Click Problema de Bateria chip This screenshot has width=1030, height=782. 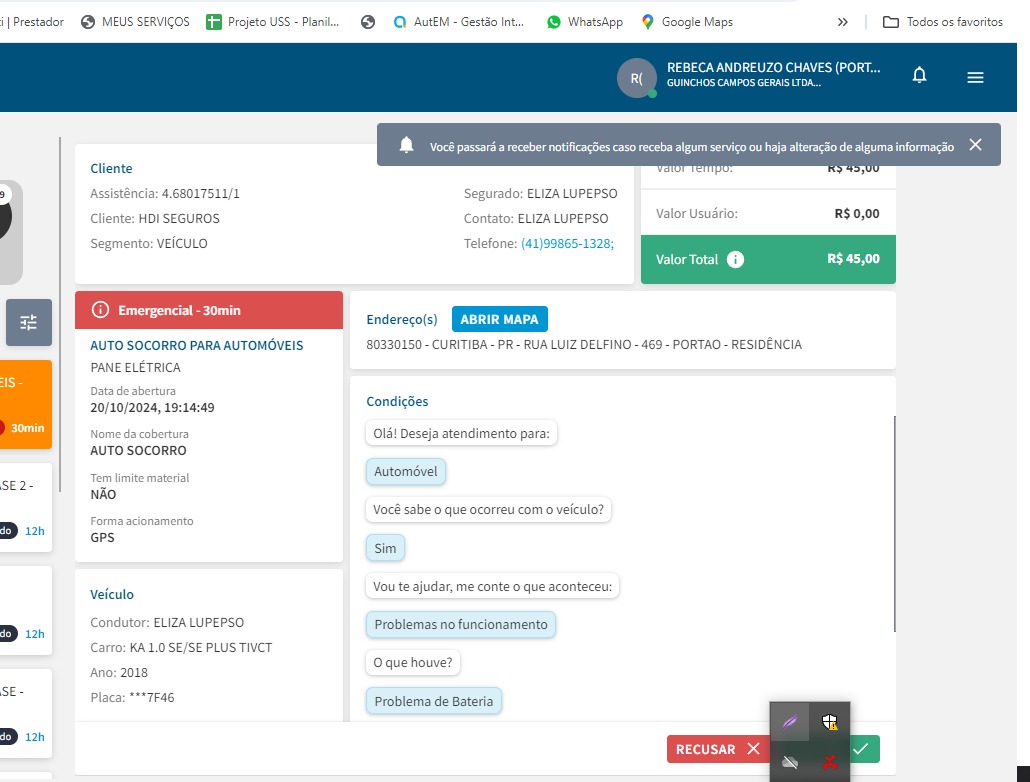coord(434,701)
